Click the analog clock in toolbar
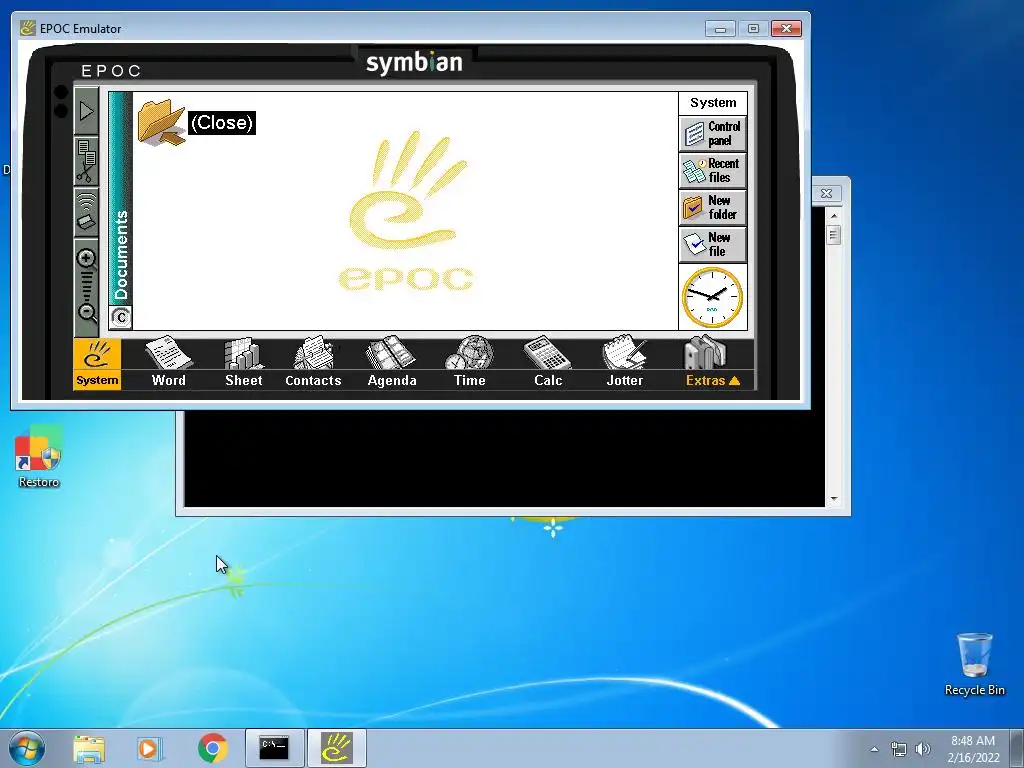Image resolution: width=1024 pixels, height=768 pixels. click(x=712, y=297)
